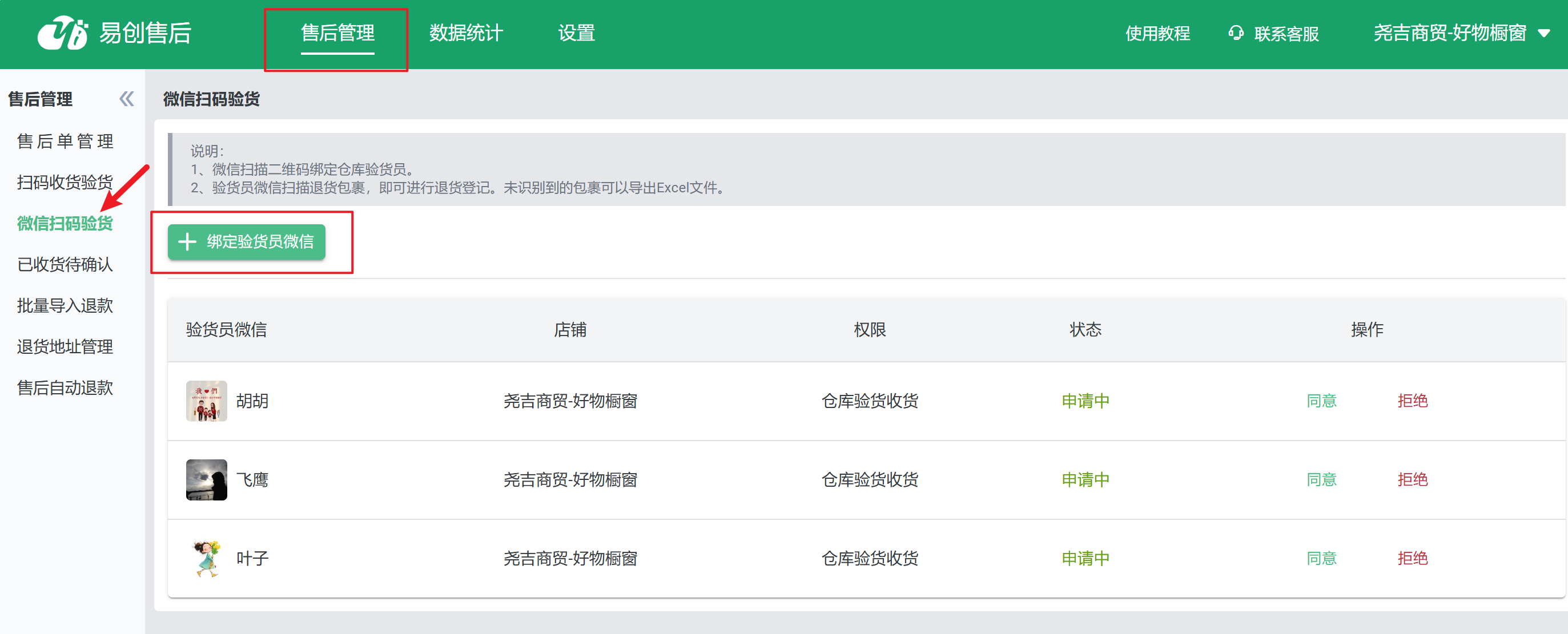Click the 易创售后 logo icon
Image resolution: width=1568 pixels, height=634 pixels.
click(x=62, y=33)
